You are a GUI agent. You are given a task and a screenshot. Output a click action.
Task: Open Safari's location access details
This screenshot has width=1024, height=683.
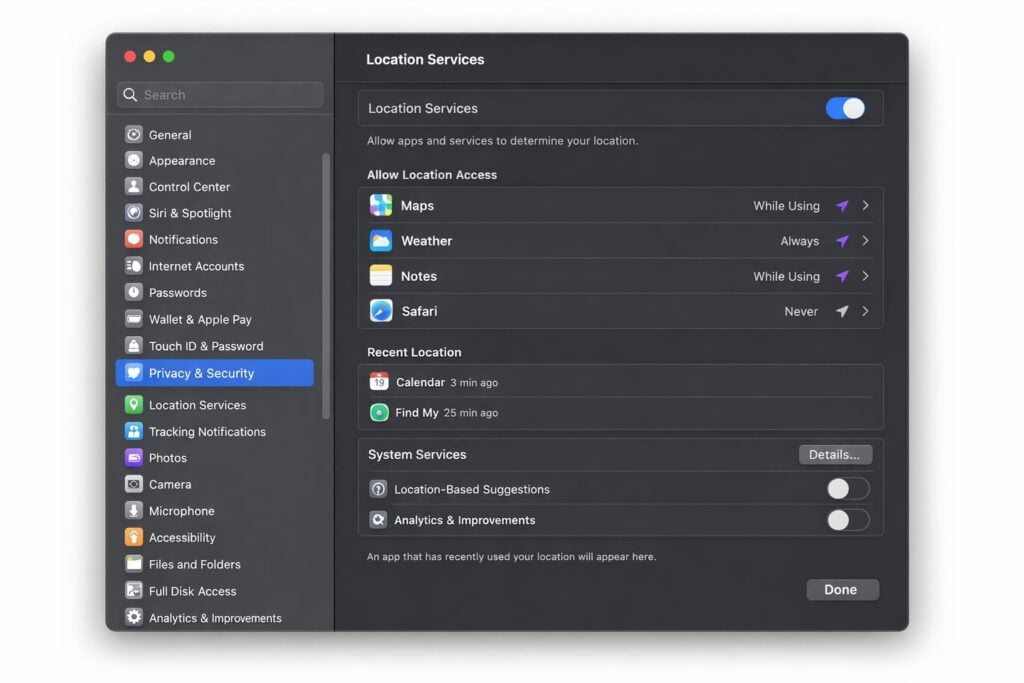click(x=866, y=311)
